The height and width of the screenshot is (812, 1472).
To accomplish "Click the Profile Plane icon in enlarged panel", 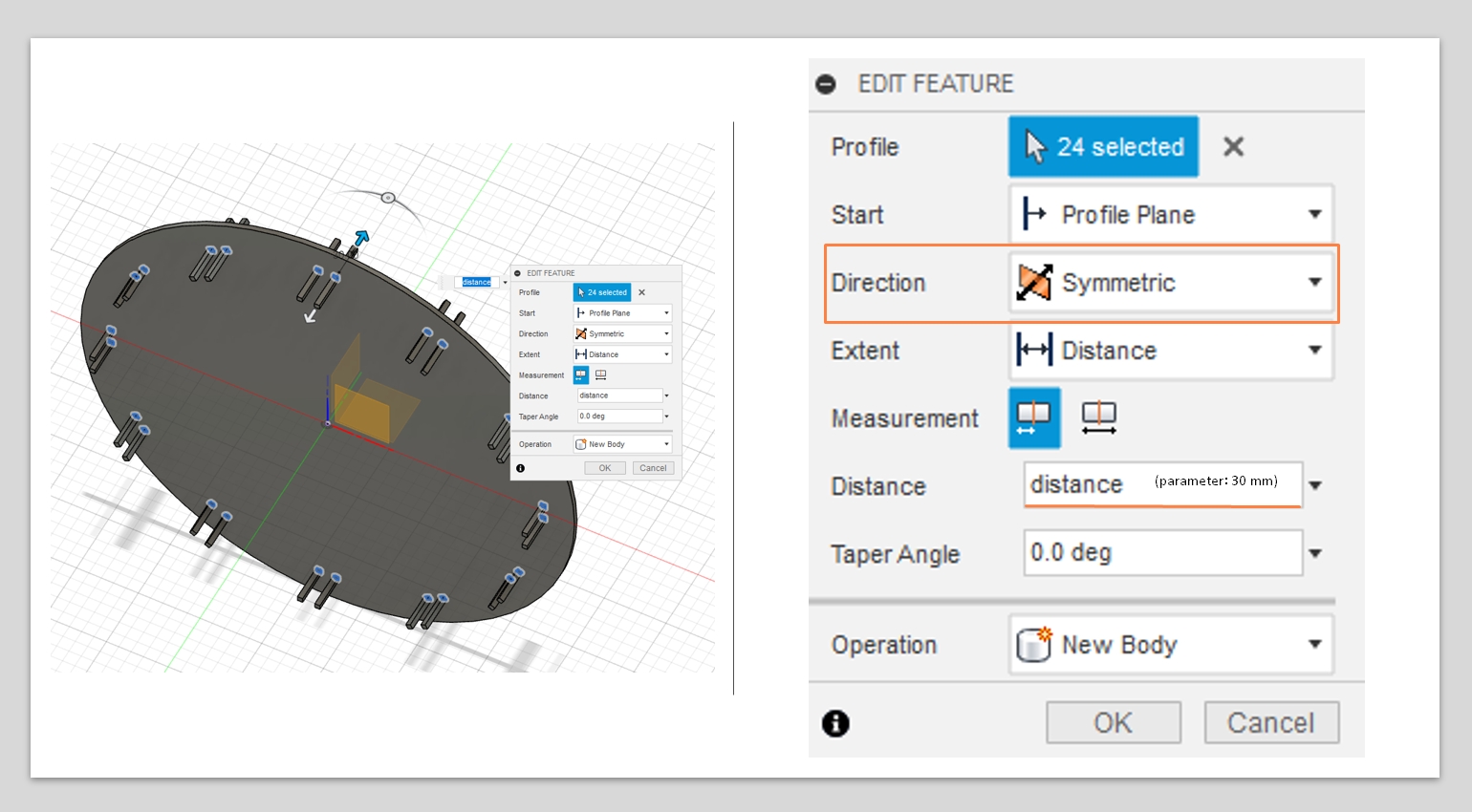I will pos(1034,215).
